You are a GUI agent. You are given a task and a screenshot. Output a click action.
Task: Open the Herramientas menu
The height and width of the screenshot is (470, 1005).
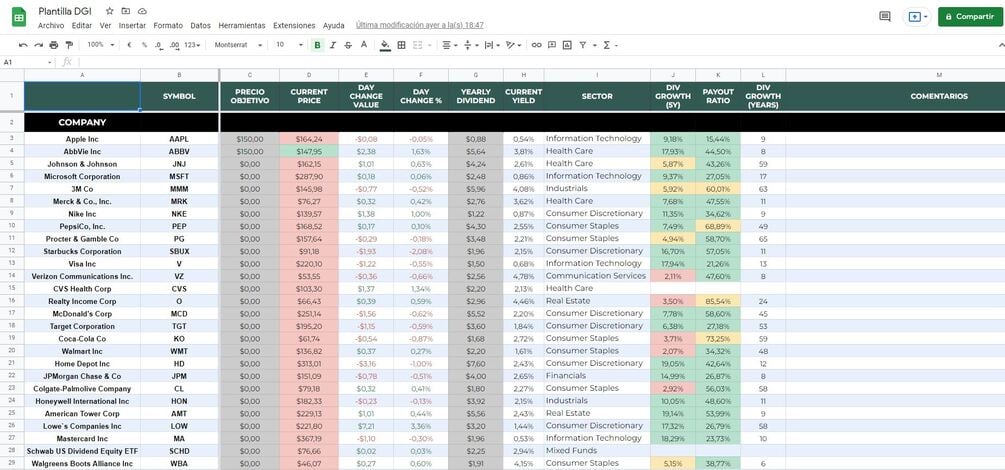(242, 26)
